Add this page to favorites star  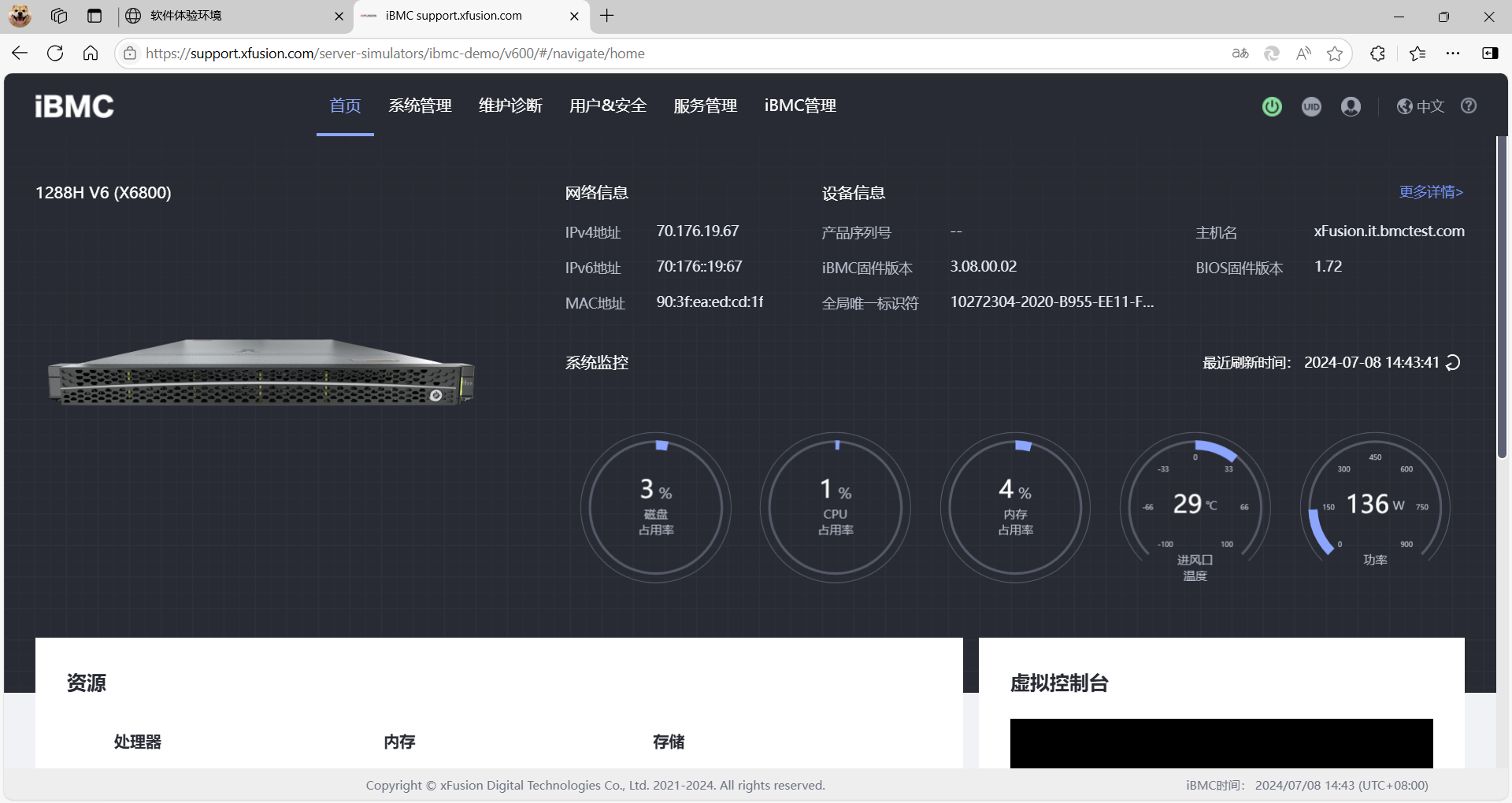click(x=1335, y=53)
